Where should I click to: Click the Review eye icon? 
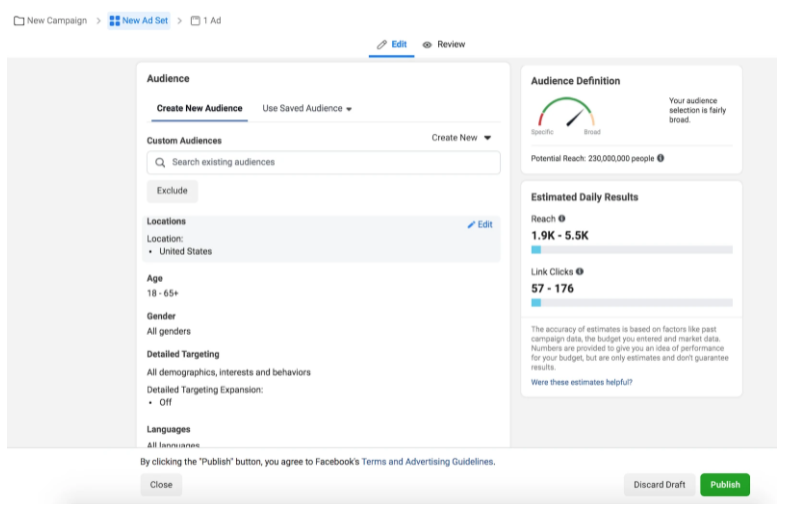coord(427,45)
